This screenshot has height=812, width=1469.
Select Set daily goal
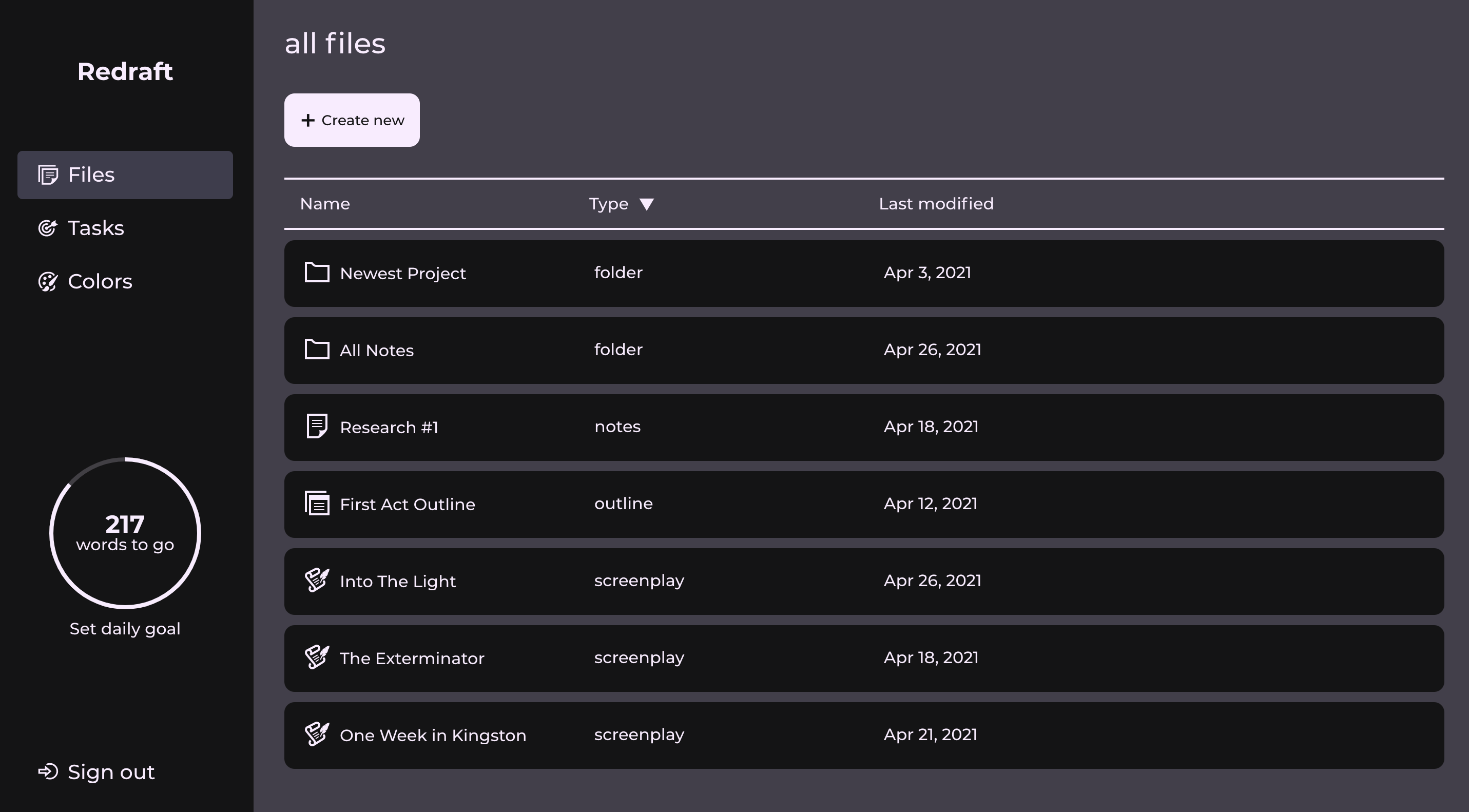coord(125,628)
